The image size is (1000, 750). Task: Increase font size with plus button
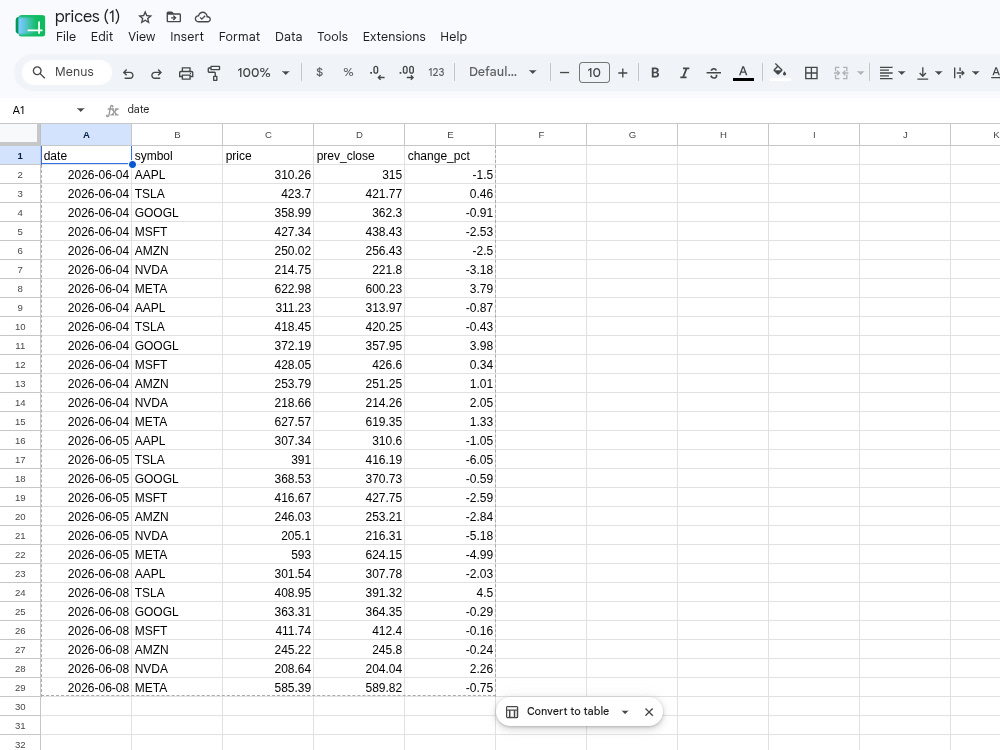[623, 73]
